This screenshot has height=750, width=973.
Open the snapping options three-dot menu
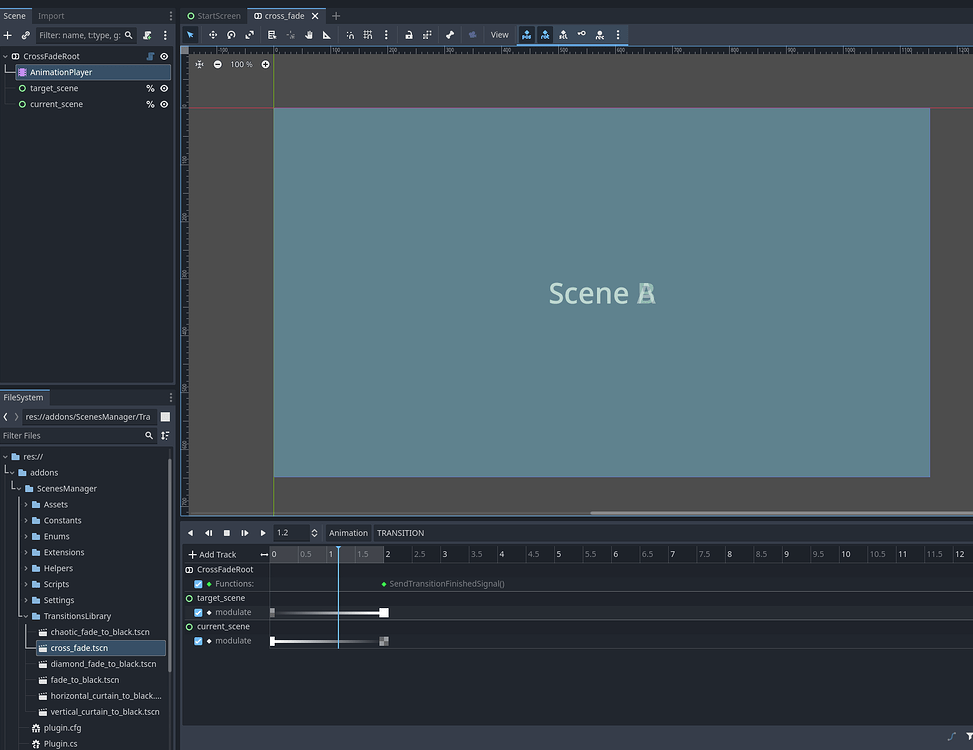(x=386, y=34)
